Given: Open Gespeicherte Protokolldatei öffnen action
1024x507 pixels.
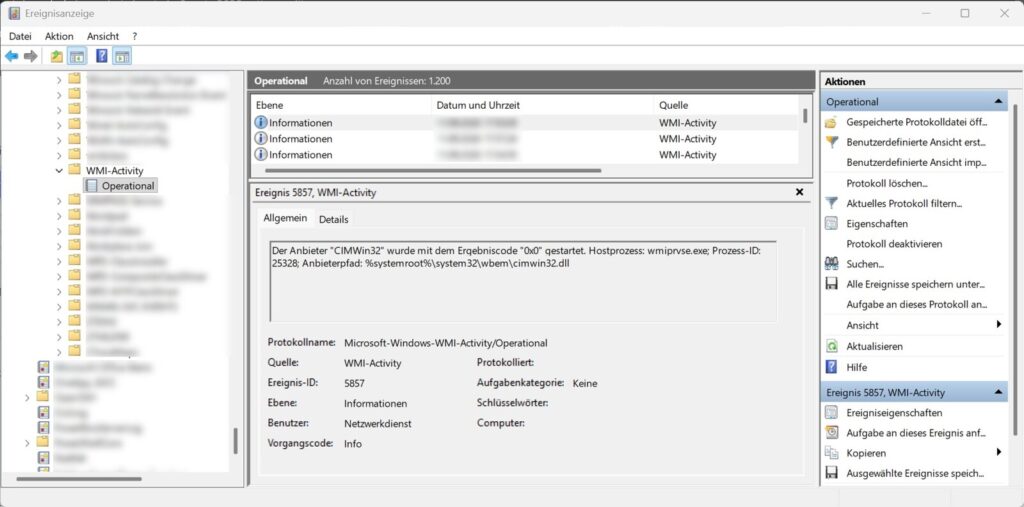Looking at the screenshot, I should (916, 122).
